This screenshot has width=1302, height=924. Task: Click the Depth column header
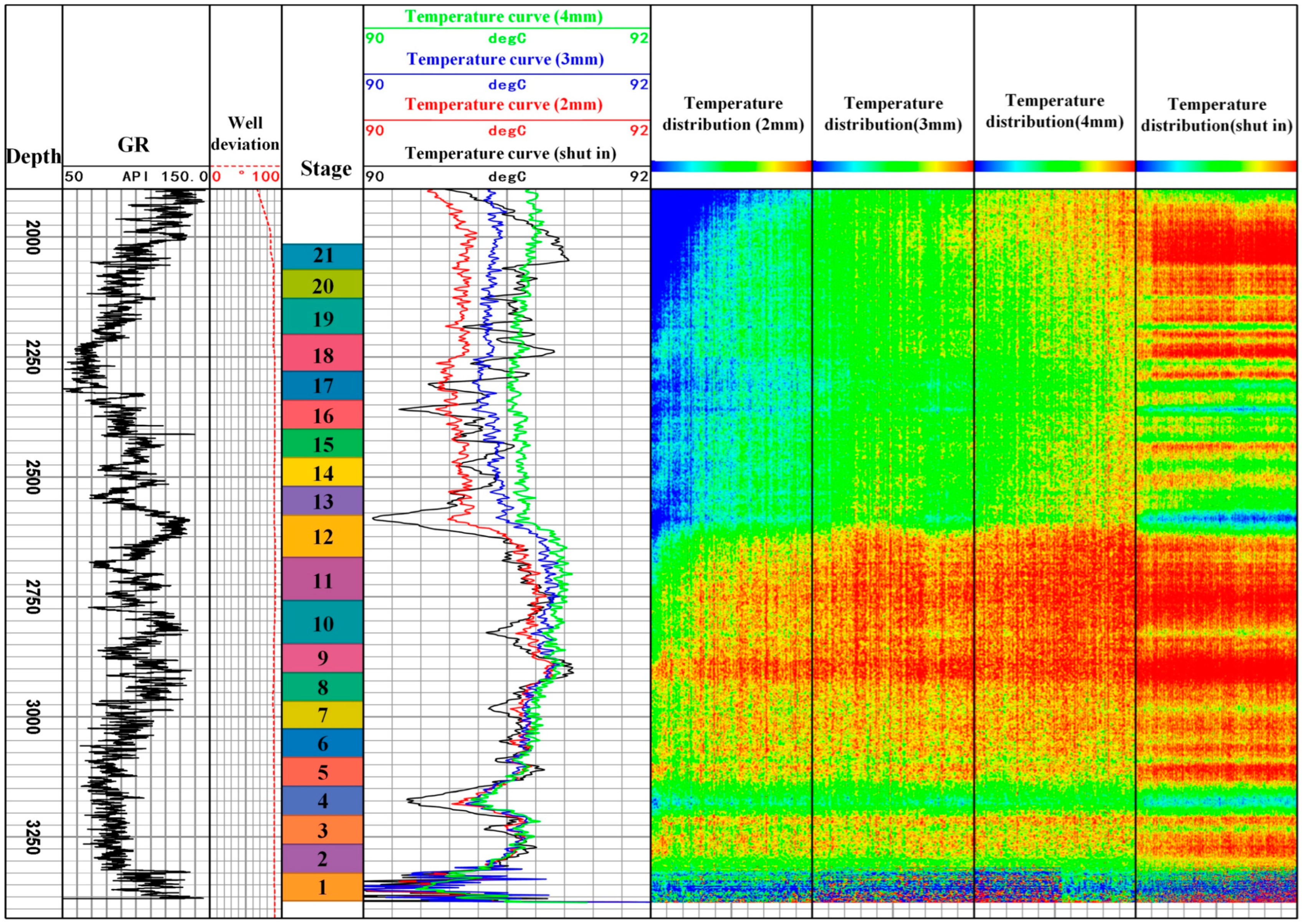click(33, 156)
